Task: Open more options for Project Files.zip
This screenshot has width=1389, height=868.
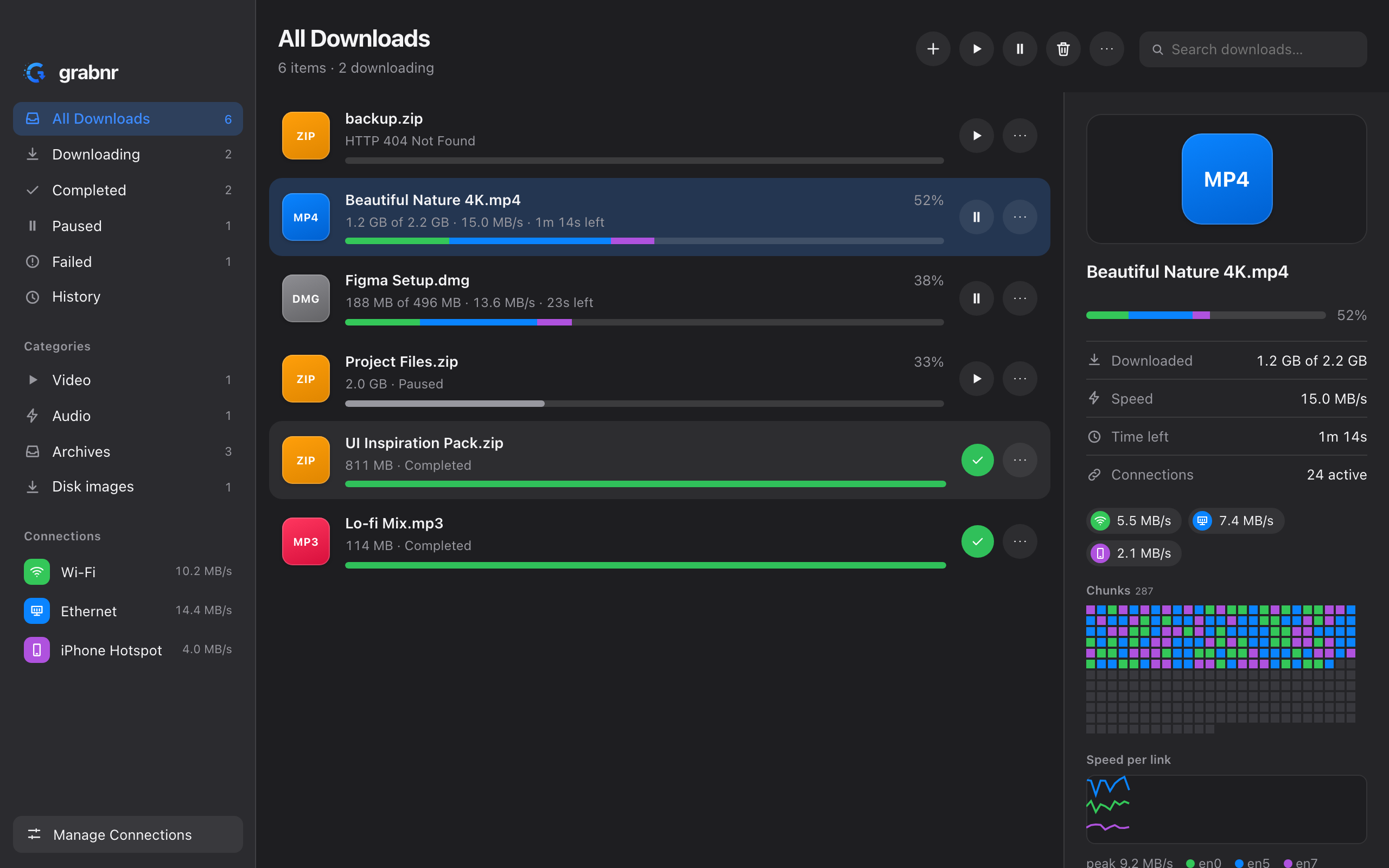Action: [1020, 379]
